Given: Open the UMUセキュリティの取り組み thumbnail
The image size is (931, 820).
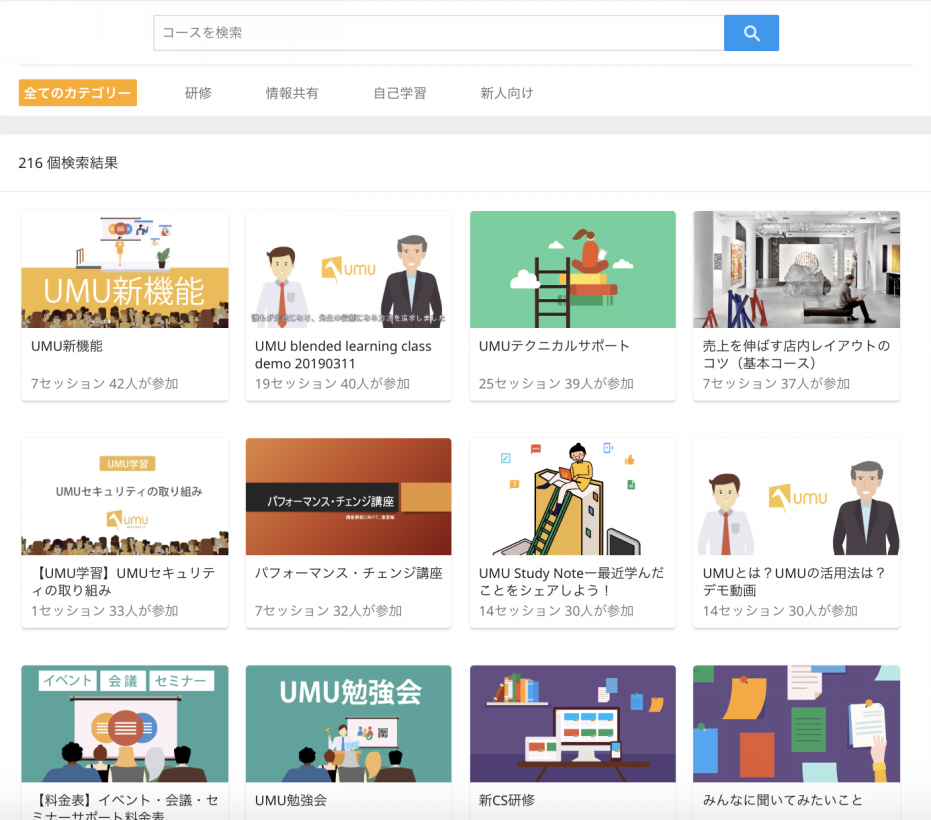Looking at the screenshot, I should pos(125,496).
